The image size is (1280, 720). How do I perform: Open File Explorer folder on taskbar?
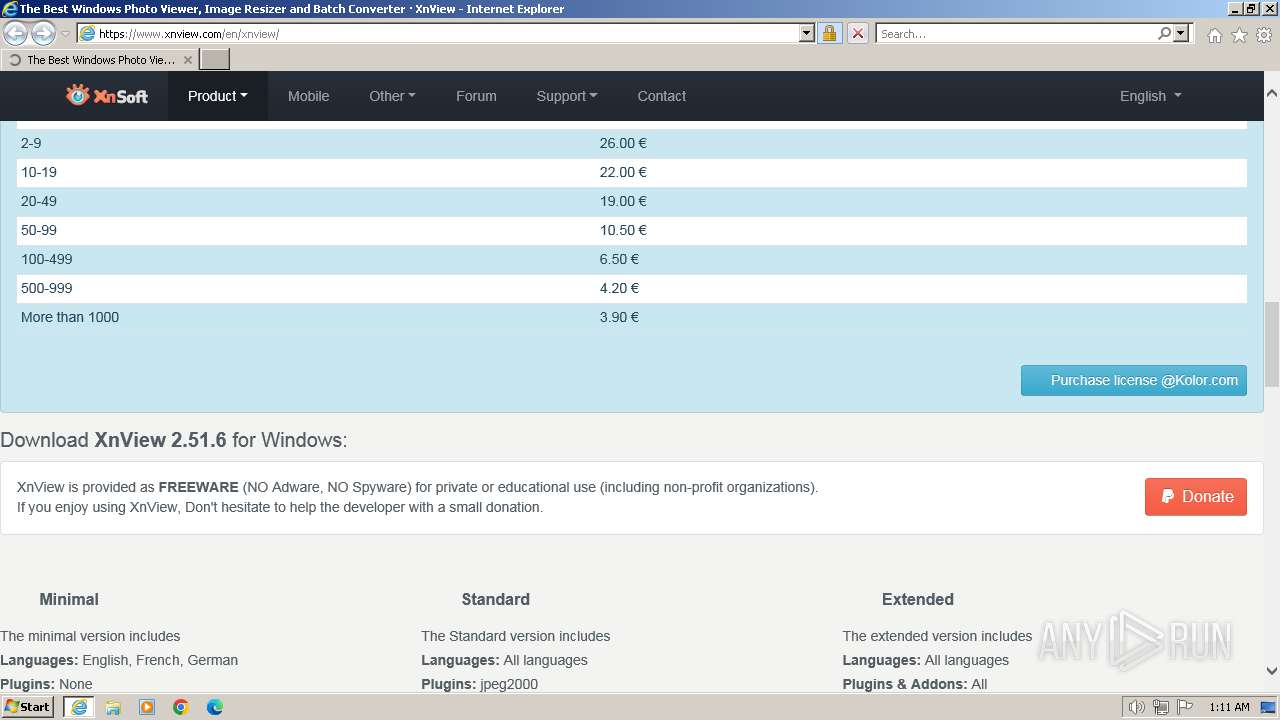click(x=113, y=707)
